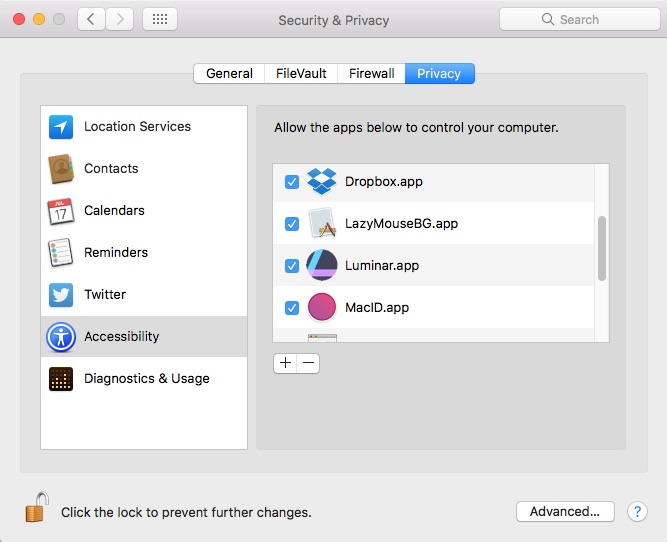Click the yellow minimize window button
This screenshot has width=667, height=542.
pos(39,19)
